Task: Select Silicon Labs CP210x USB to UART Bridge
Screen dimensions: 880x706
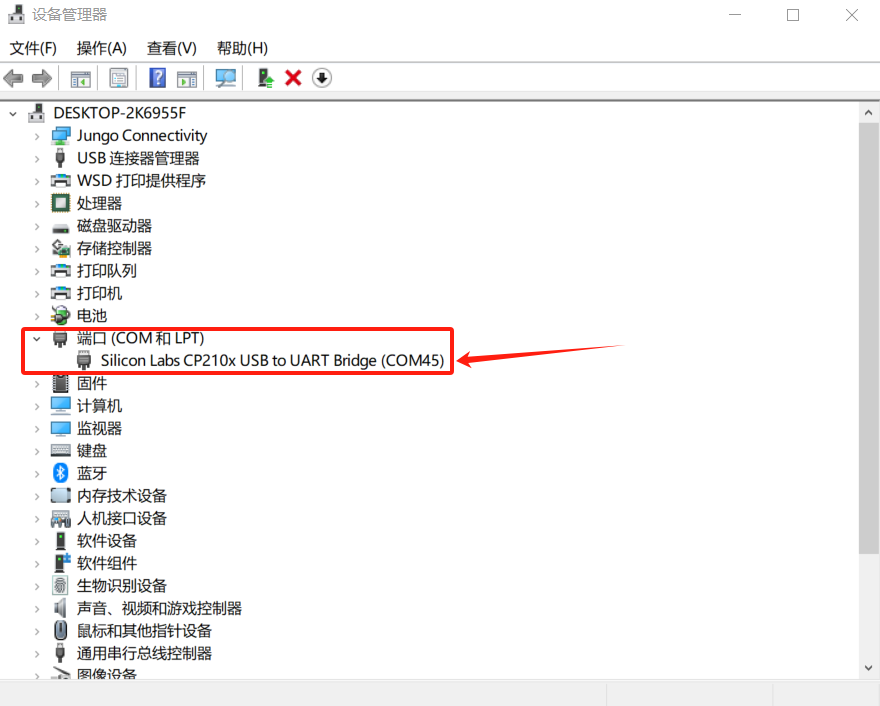Action: coord(272,361)
